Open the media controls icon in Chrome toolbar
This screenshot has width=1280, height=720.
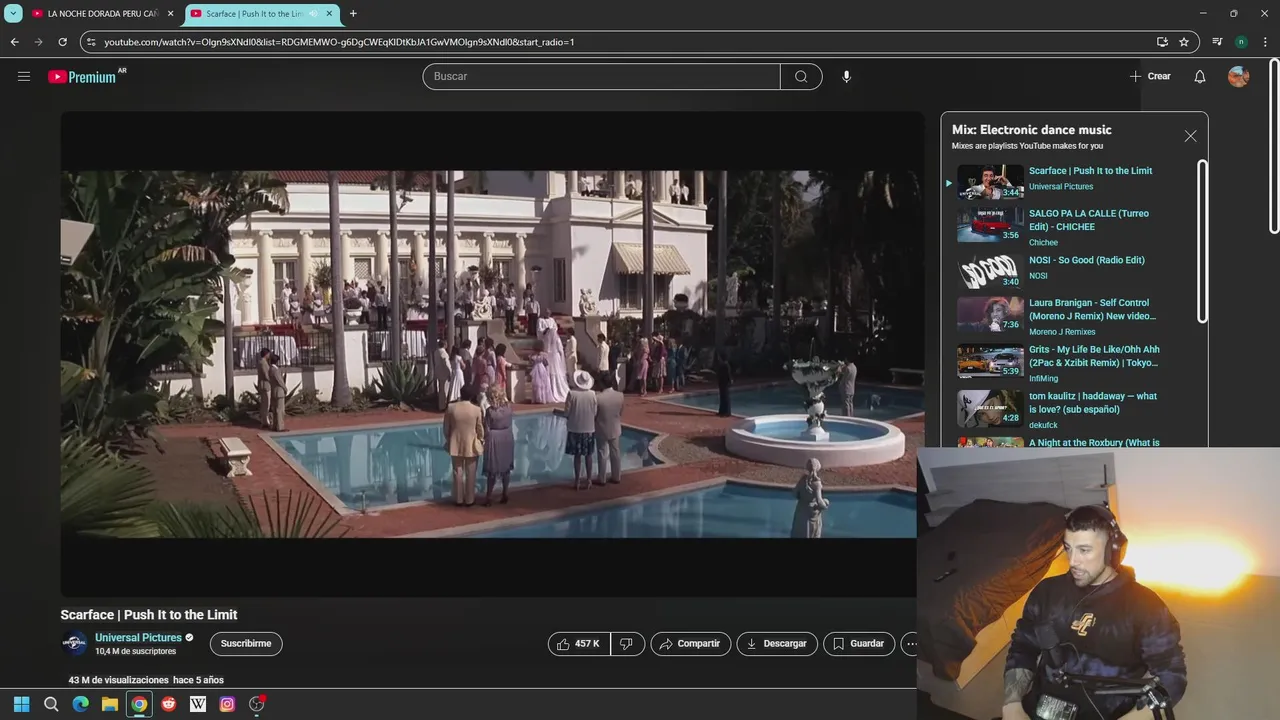click(1217, 42)
